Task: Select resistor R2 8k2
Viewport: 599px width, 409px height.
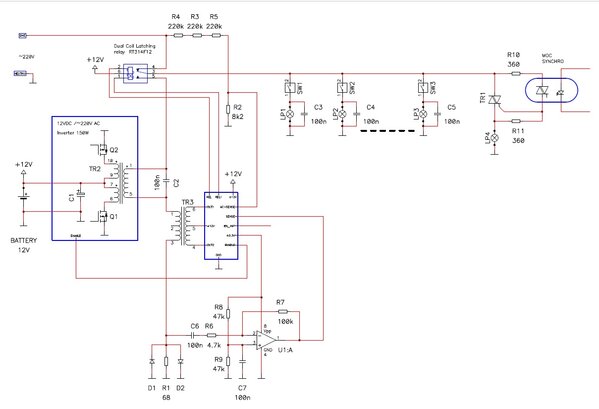Action: (228, 109)
